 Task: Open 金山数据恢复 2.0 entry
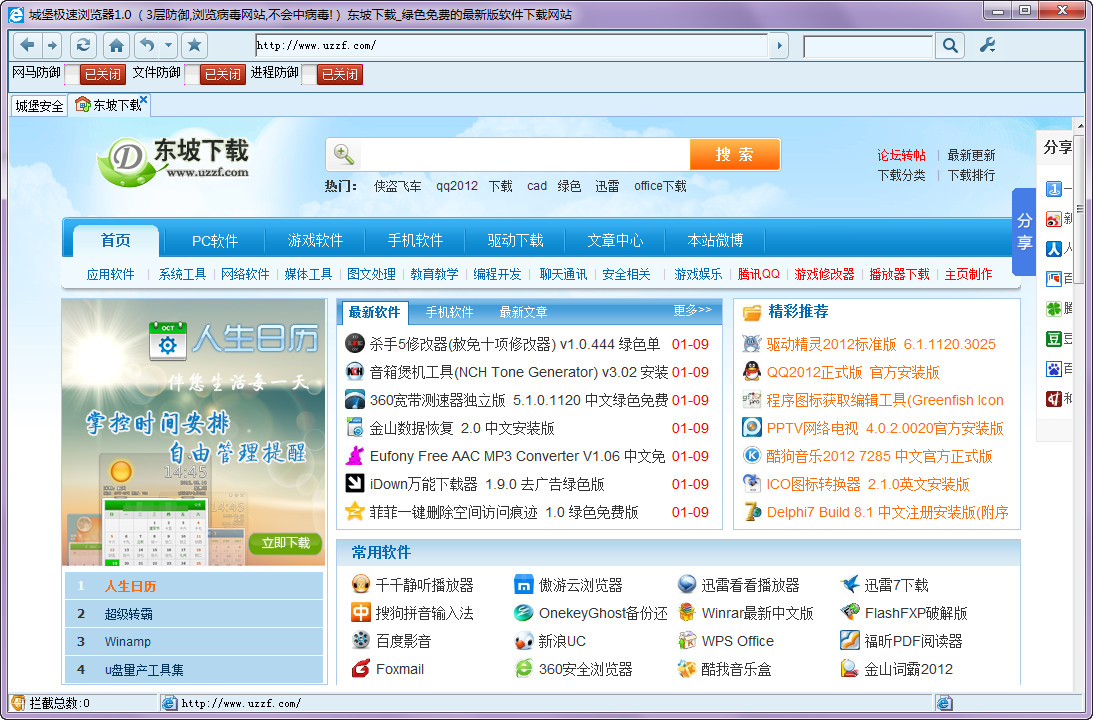(x=462, y=427)
